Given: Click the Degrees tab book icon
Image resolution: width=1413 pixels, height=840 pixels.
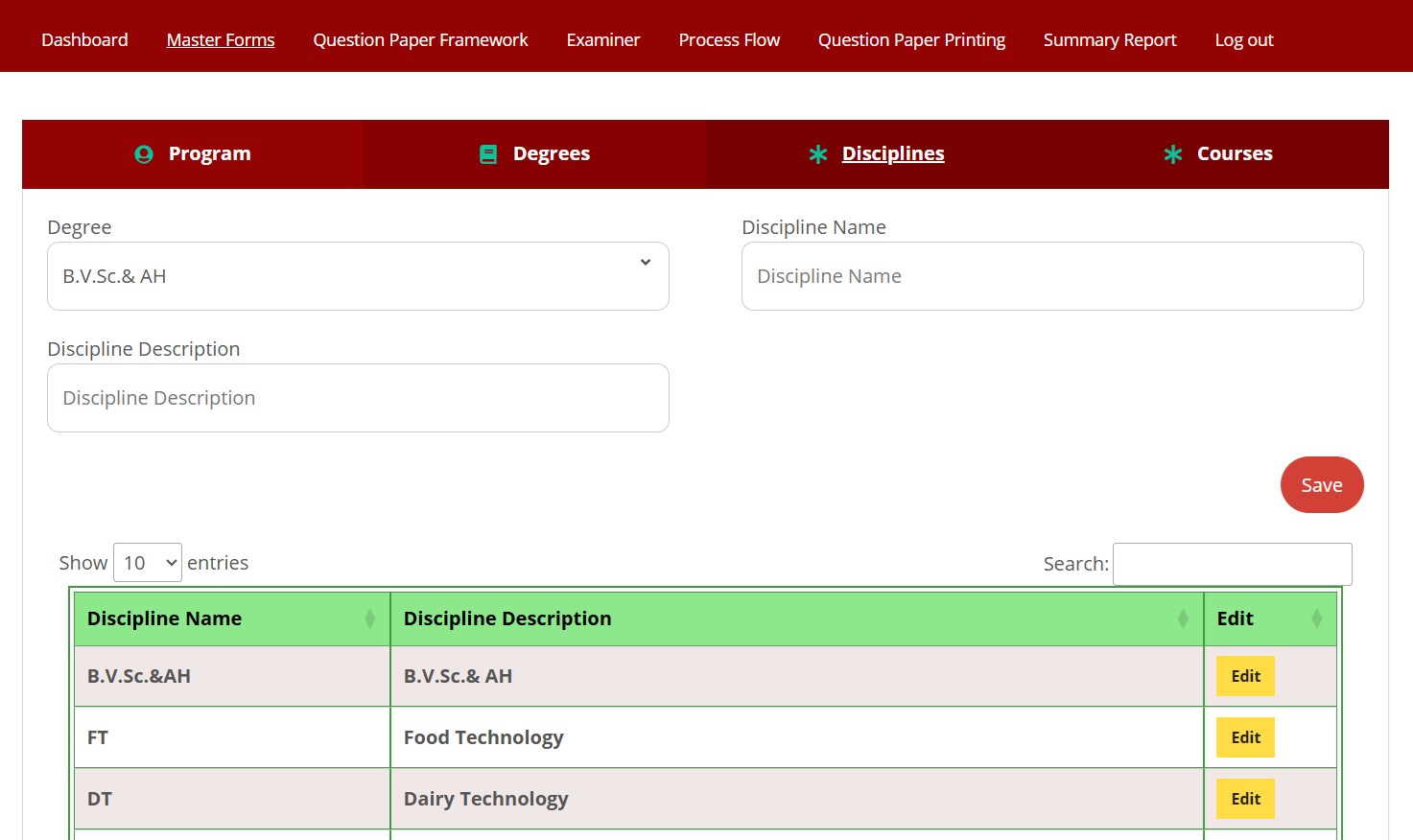Looking at the screenshot, I should pyautogui.click(x=488, y=154).
